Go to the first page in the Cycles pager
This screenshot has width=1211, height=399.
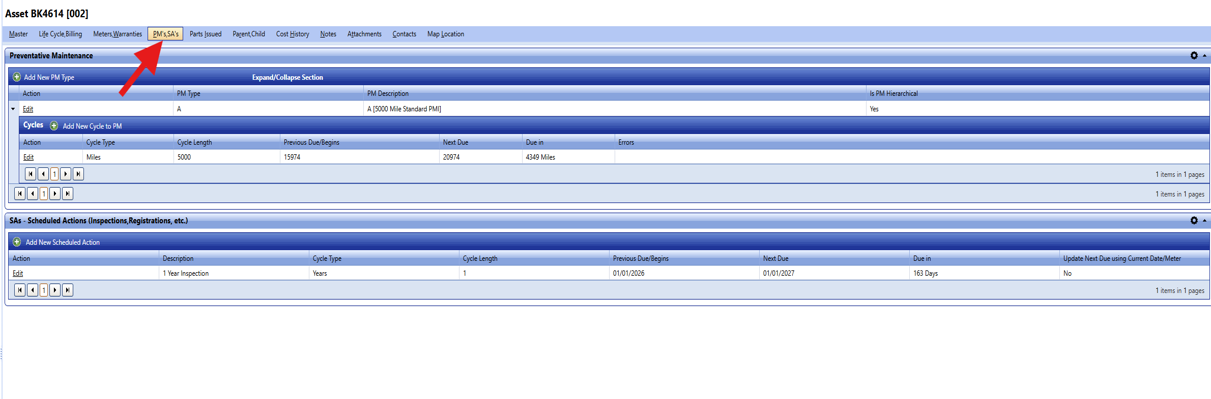coord(31,174)
